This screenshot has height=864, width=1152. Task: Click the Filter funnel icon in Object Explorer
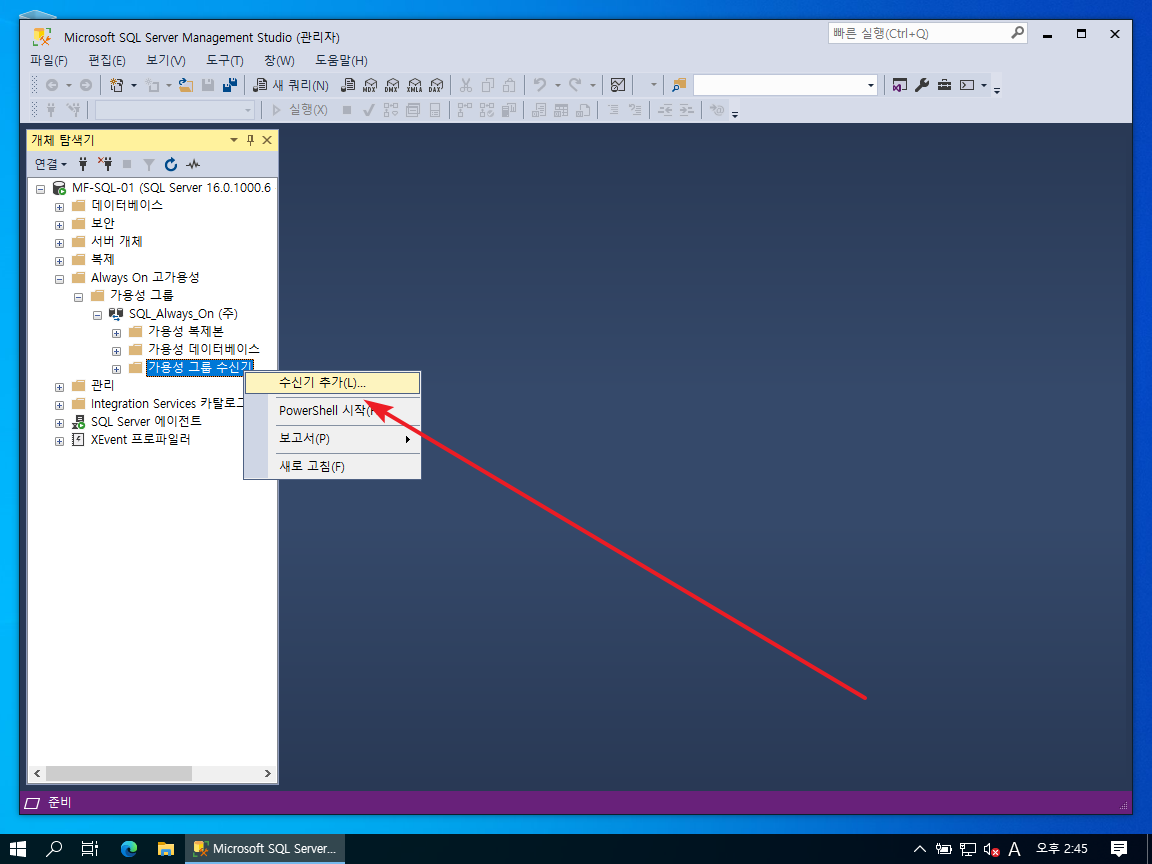tap(149, 164)
